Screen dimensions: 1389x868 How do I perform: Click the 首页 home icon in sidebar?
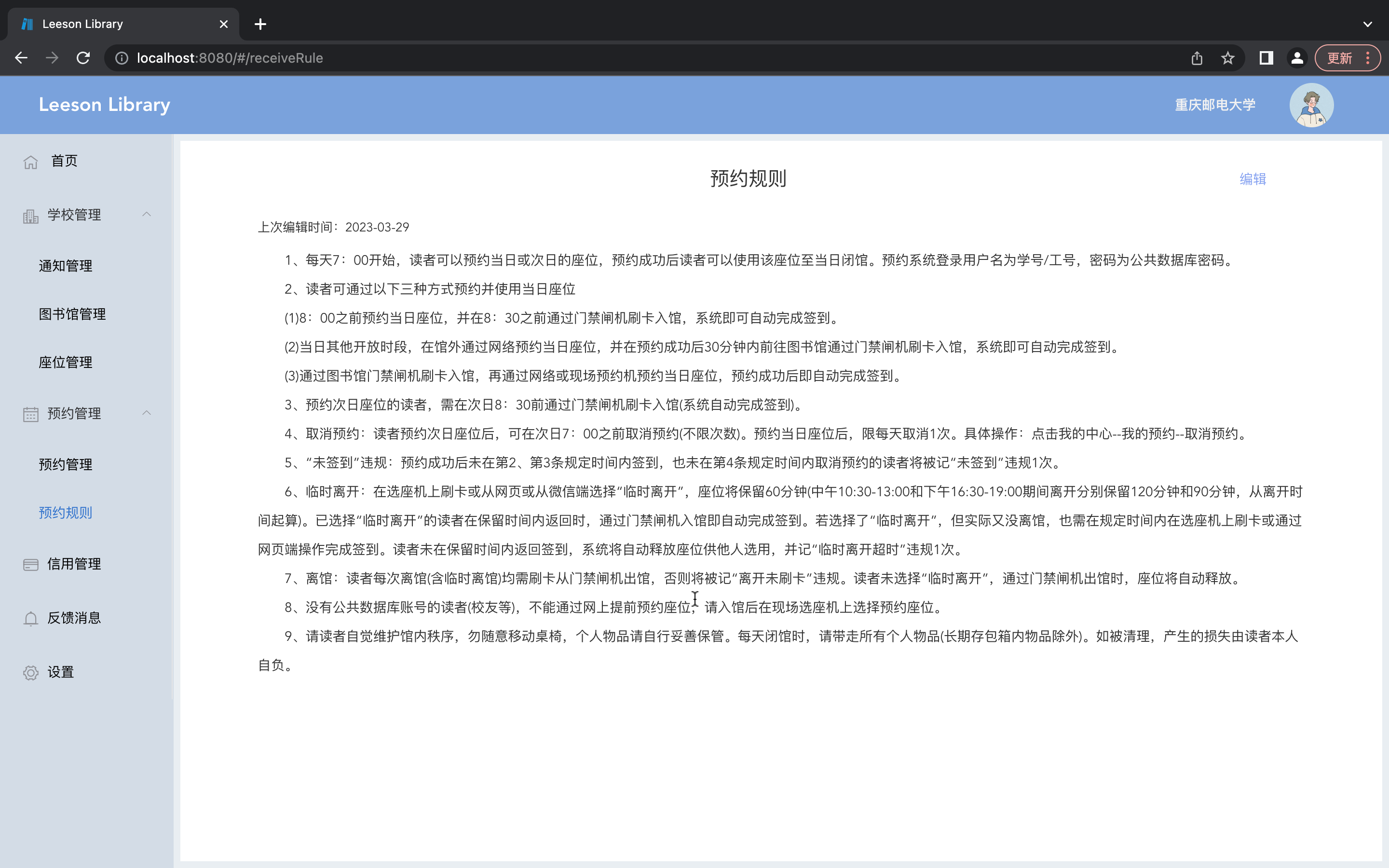tap(30, 162)
